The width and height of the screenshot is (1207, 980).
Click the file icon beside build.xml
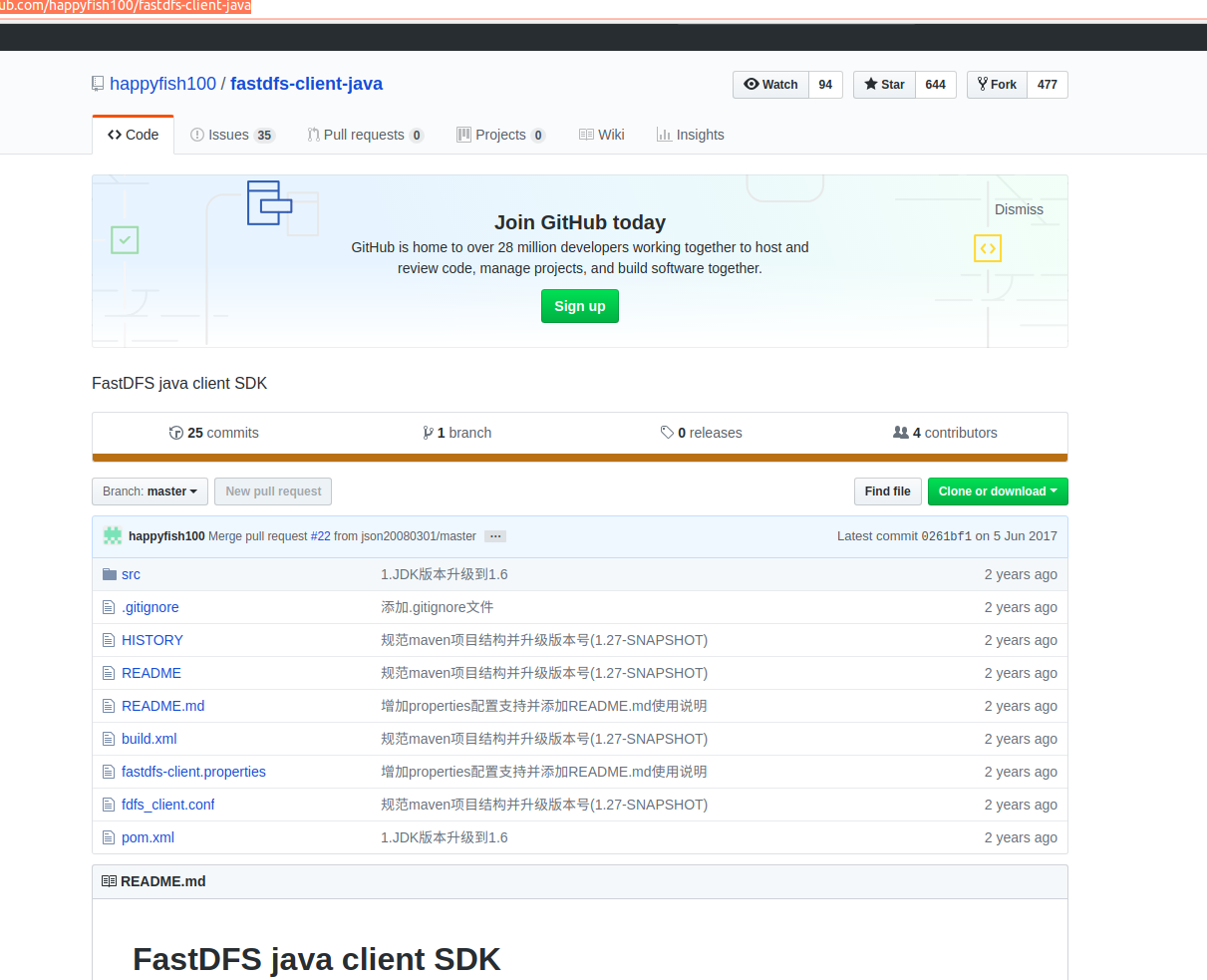click(x=109, y=739)
